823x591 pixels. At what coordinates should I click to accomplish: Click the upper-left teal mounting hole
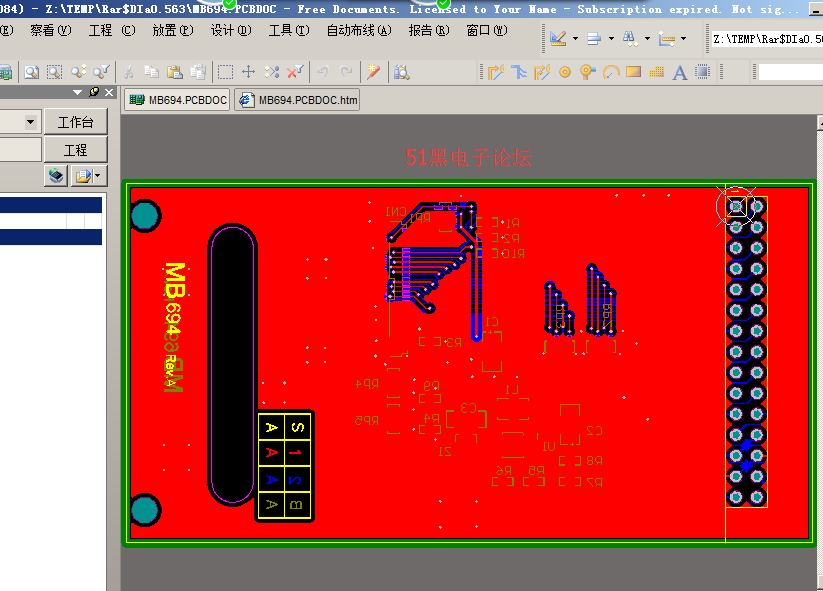click(145, 216)
